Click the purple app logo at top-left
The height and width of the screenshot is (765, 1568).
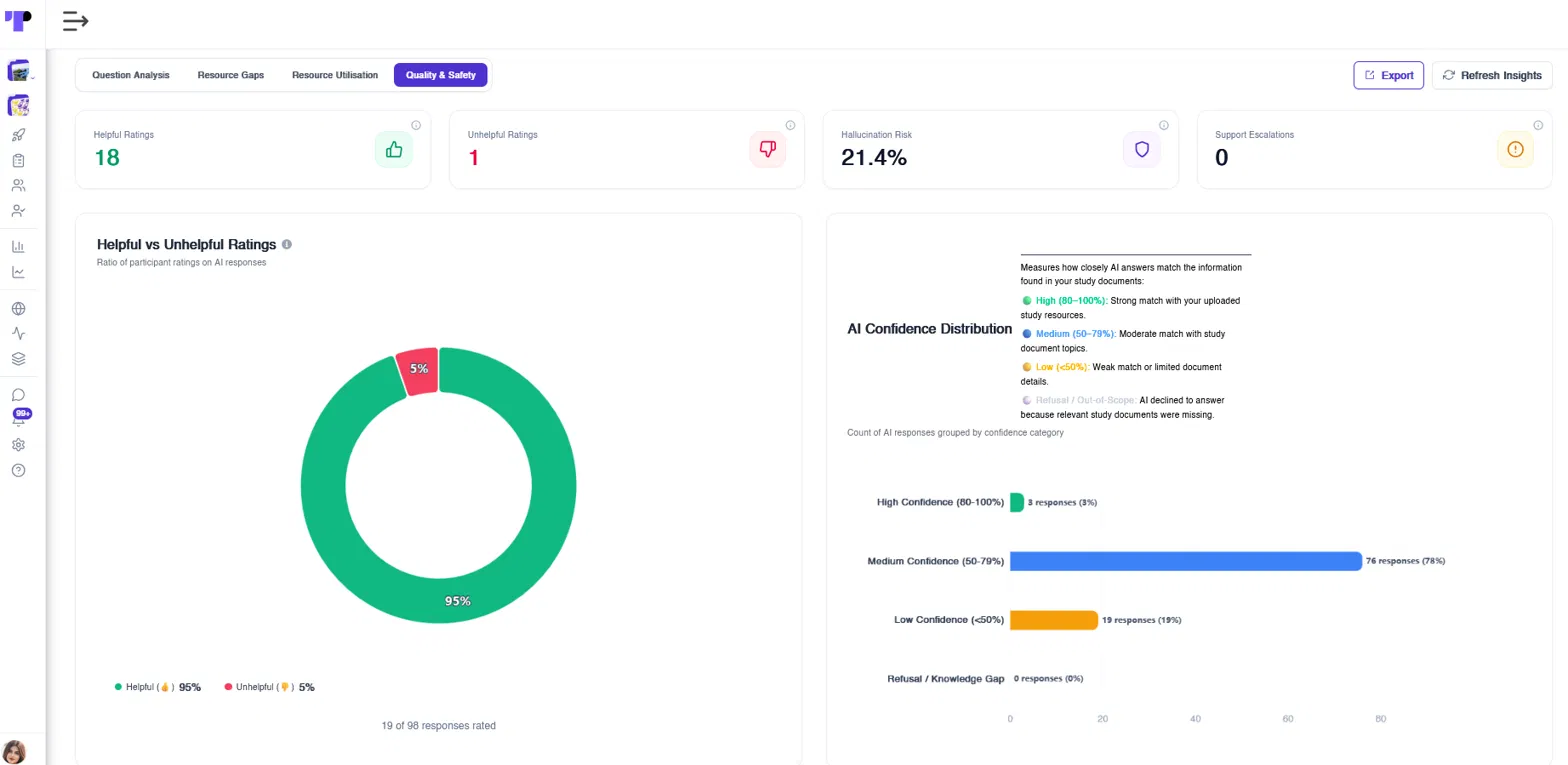click(x=18, y=20)
